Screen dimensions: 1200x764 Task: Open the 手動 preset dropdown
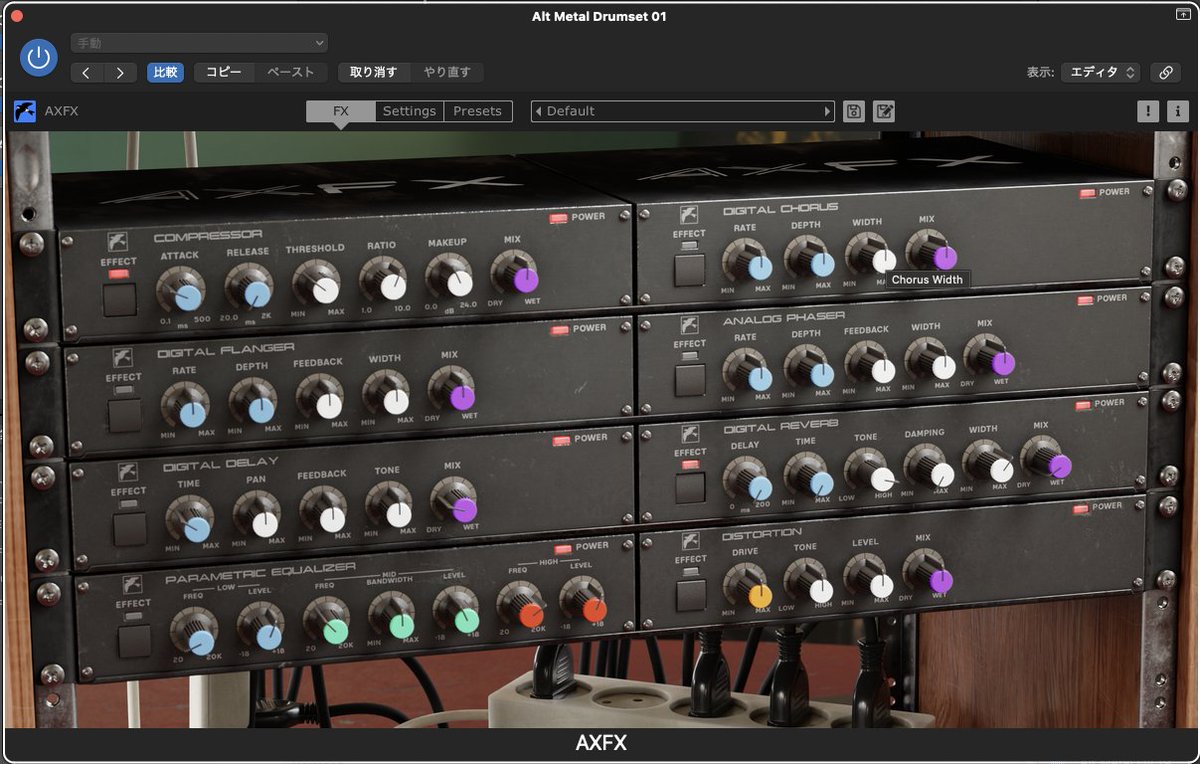pos(199,43)
